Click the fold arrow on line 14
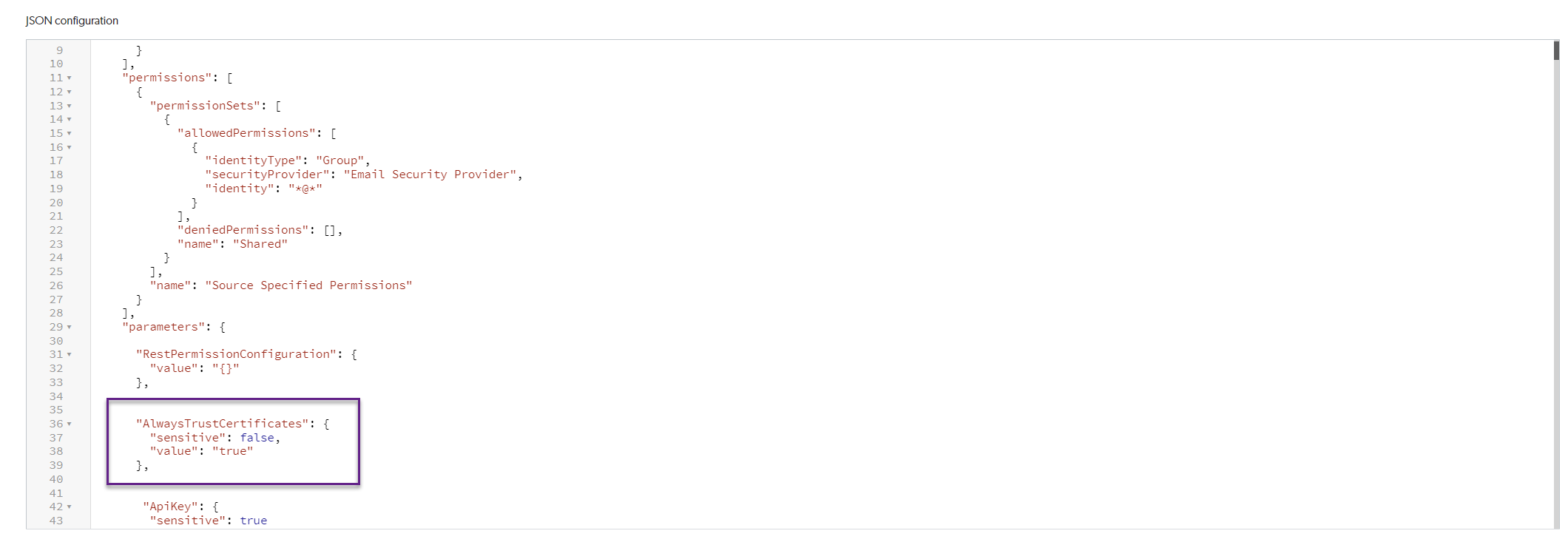 (70, 119)
